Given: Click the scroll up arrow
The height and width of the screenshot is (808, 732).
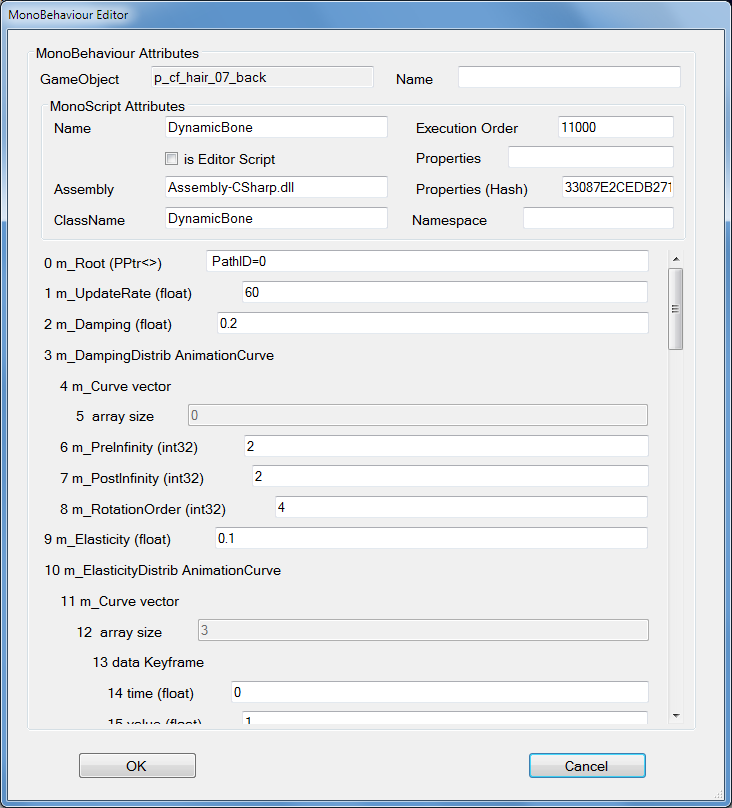Looking at the screenshot, I should pos(676,260).
